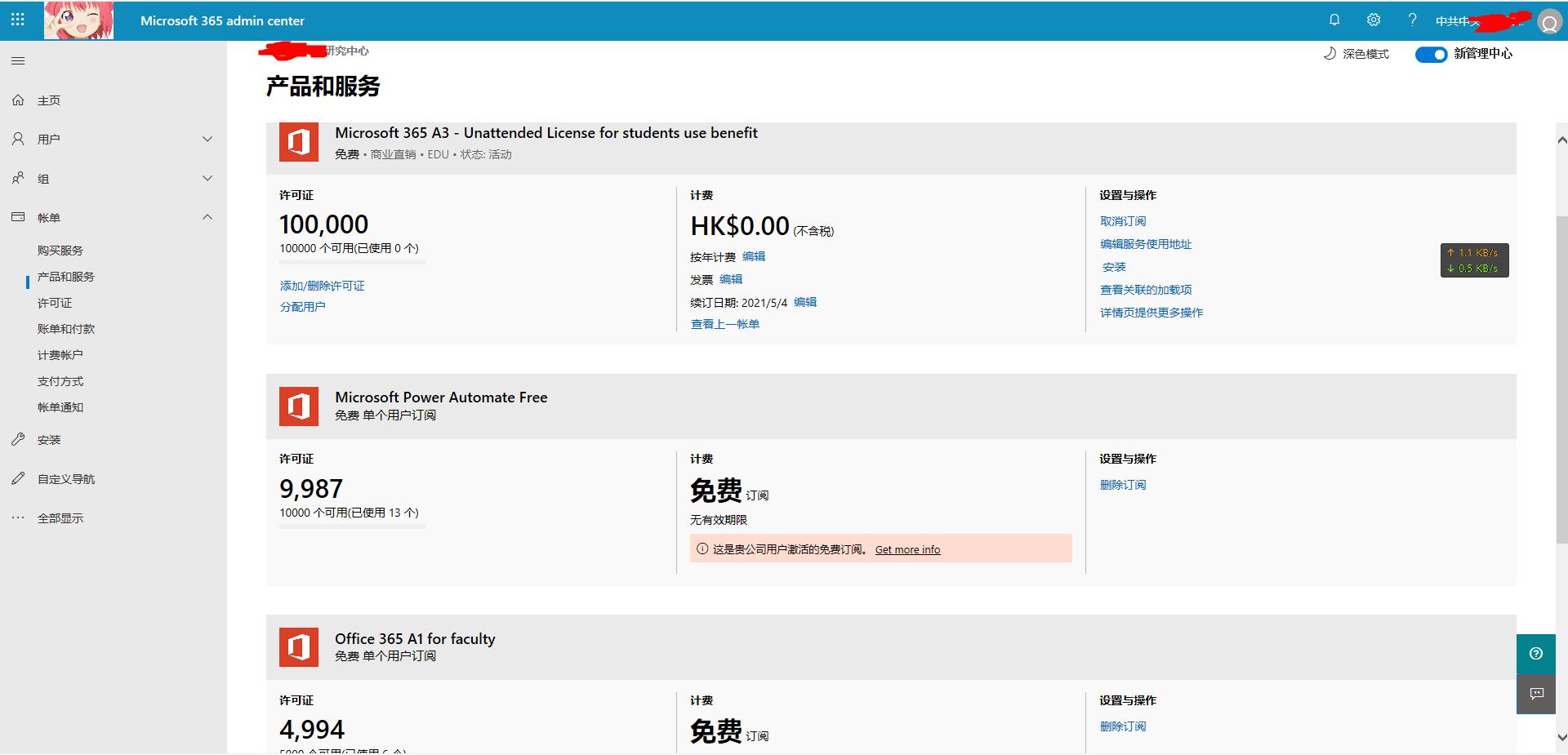
Task: Click Microsoft Power Automate Free title
Action: pos(441,397)
